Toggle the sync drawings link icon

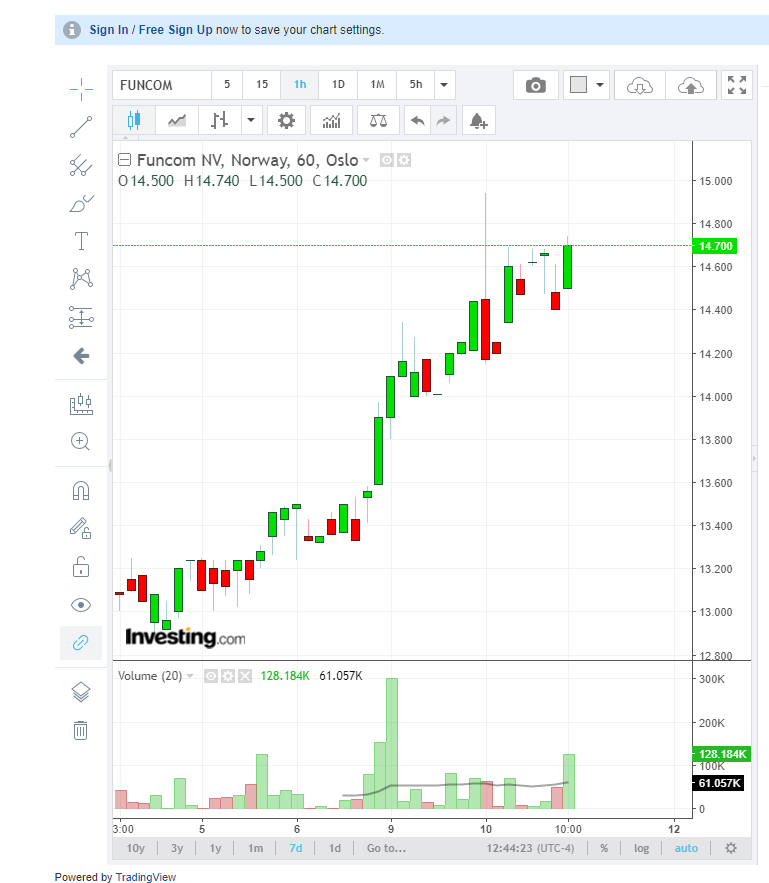pos(81,643)
